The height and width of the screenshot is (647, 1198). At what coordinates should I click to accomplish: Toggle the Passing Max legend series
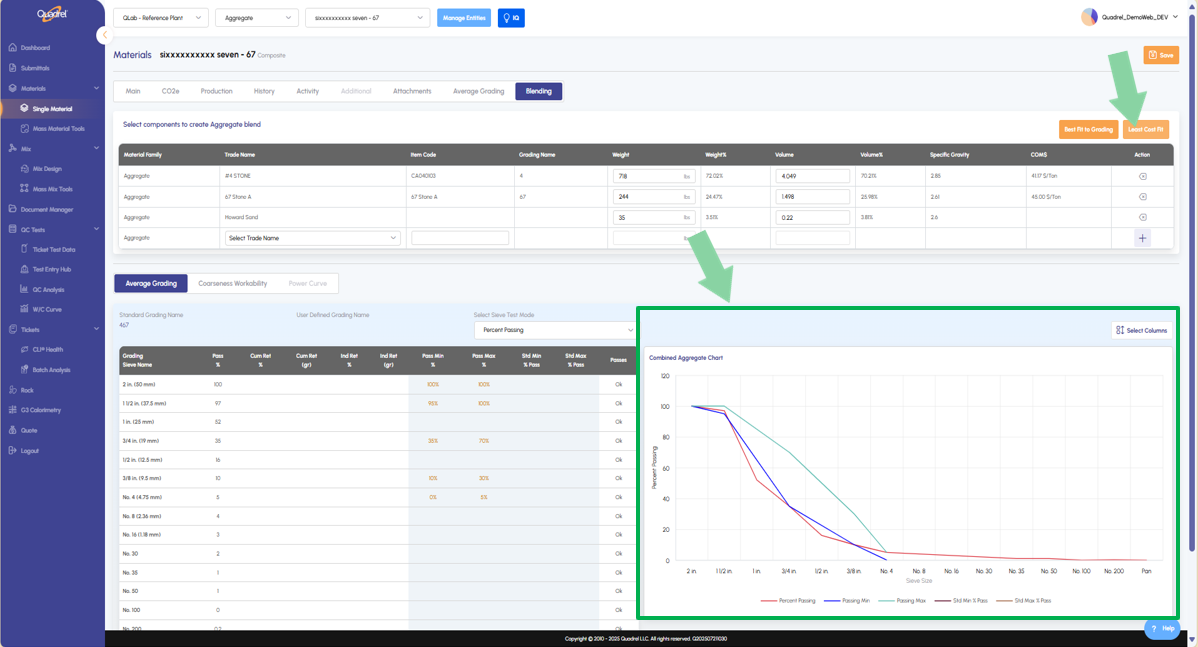point(906,600)
